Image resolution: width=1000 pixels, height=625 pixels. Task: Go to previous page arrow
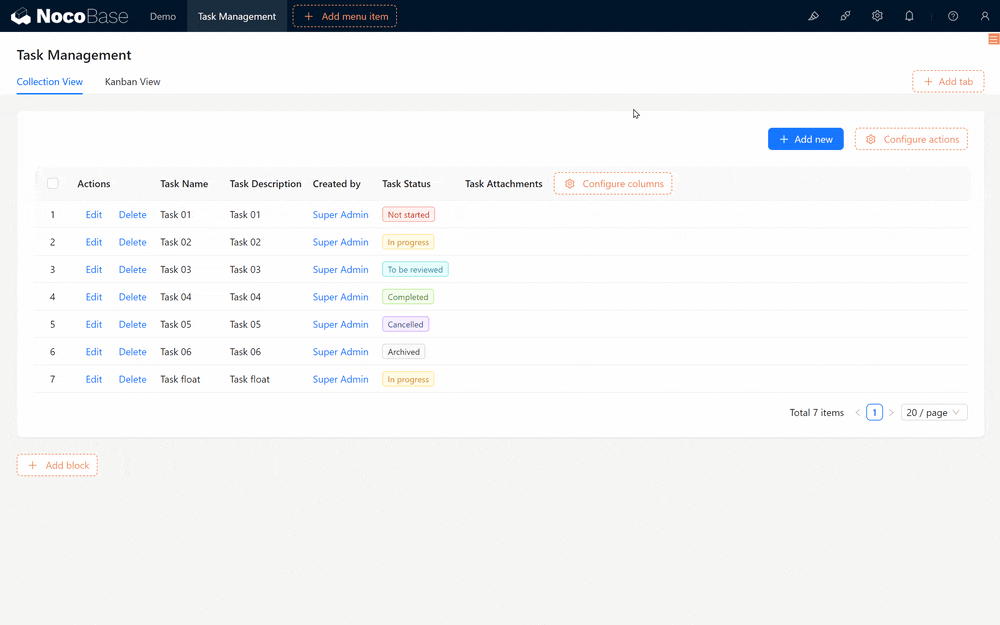pos(858,413)
